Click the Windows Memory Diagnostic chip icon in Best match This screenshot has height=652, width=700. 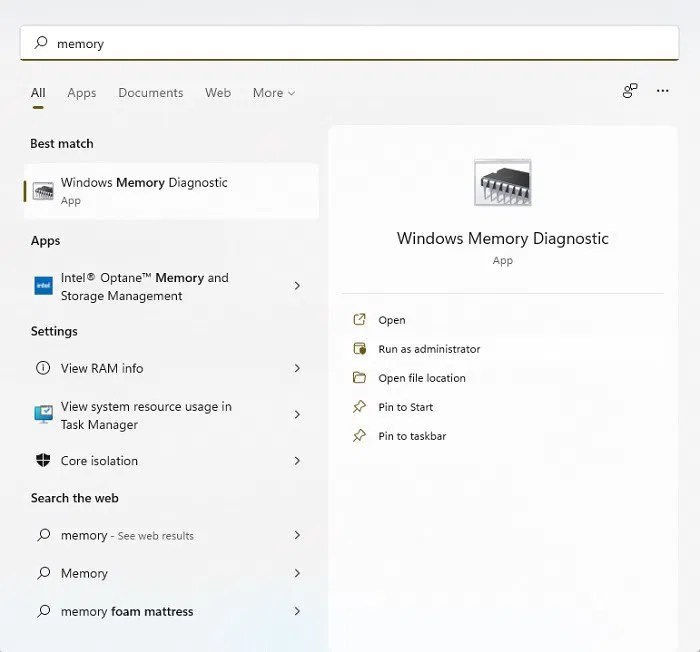click(43, 192)
